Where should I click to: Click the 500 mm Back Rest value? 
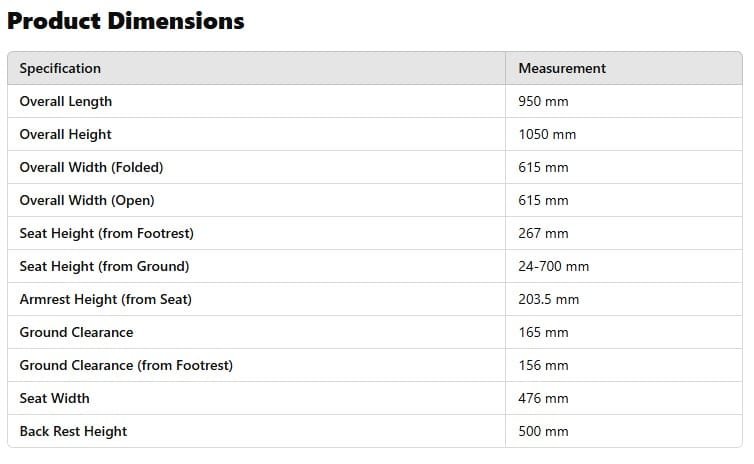point(543,432)
